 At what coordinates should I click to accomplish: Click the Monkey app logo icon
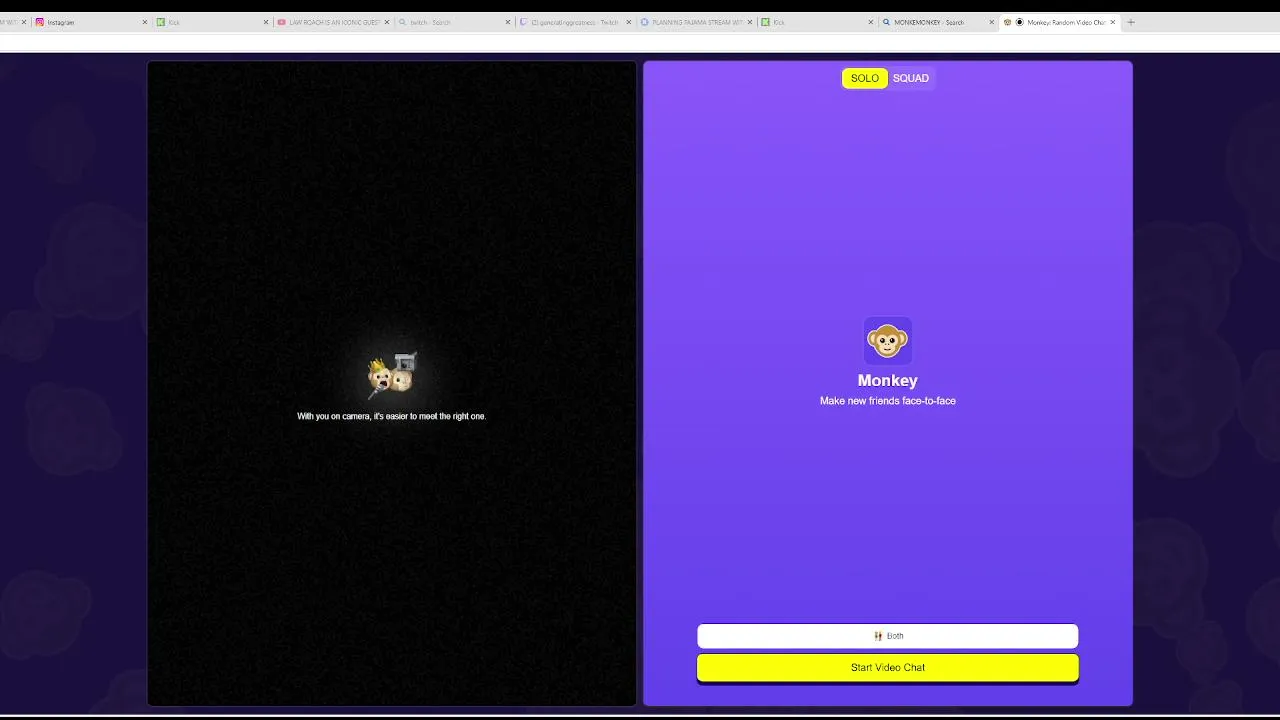click(888, 341)
